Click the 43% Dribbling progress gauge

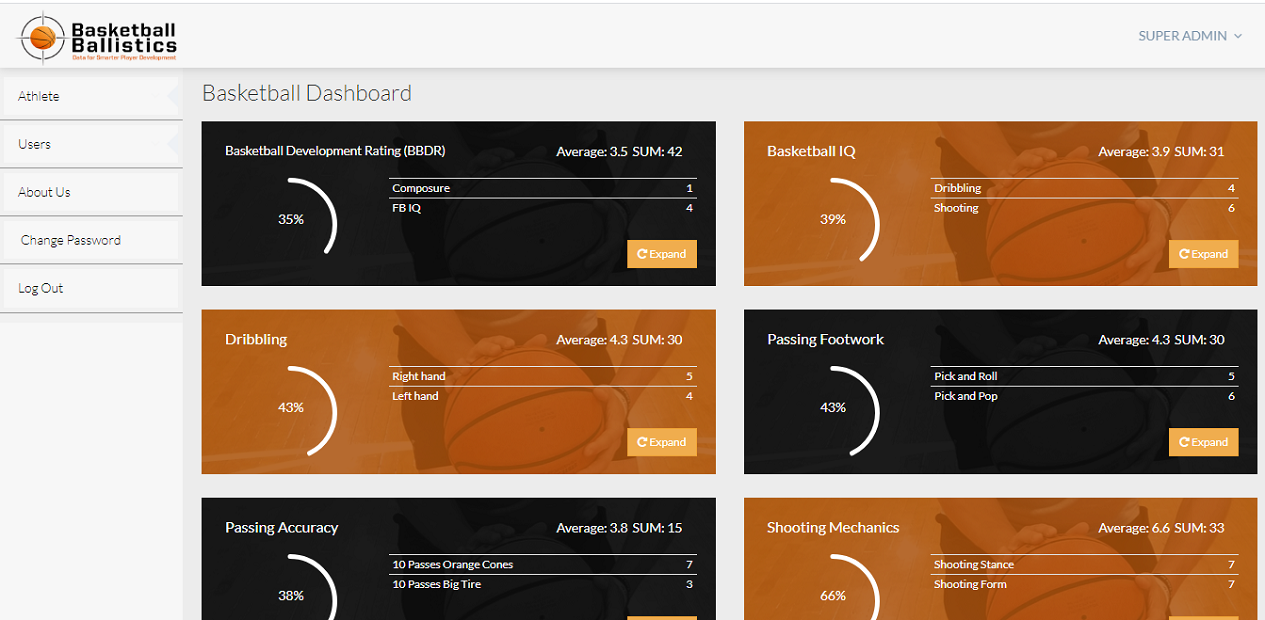point(292,407)
